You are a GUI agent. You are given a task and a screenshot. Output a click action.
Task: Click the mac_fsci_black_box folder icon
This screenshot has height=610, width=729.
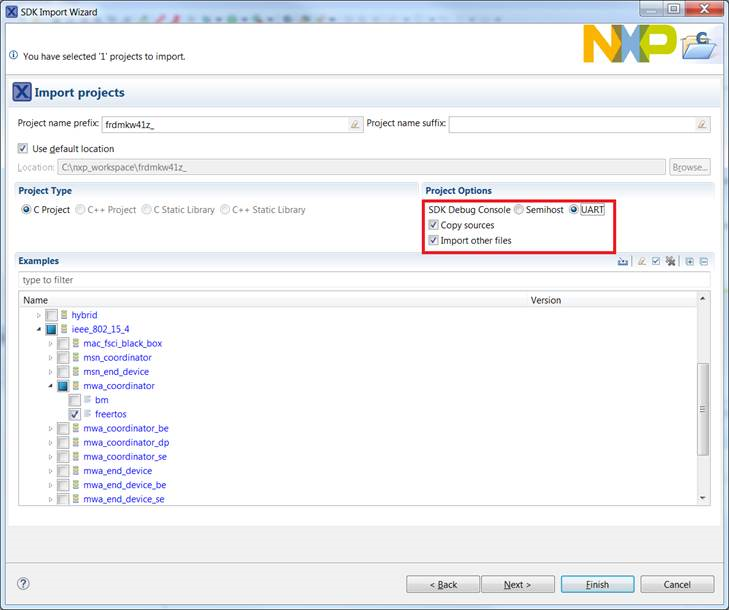tap(76, 343)
